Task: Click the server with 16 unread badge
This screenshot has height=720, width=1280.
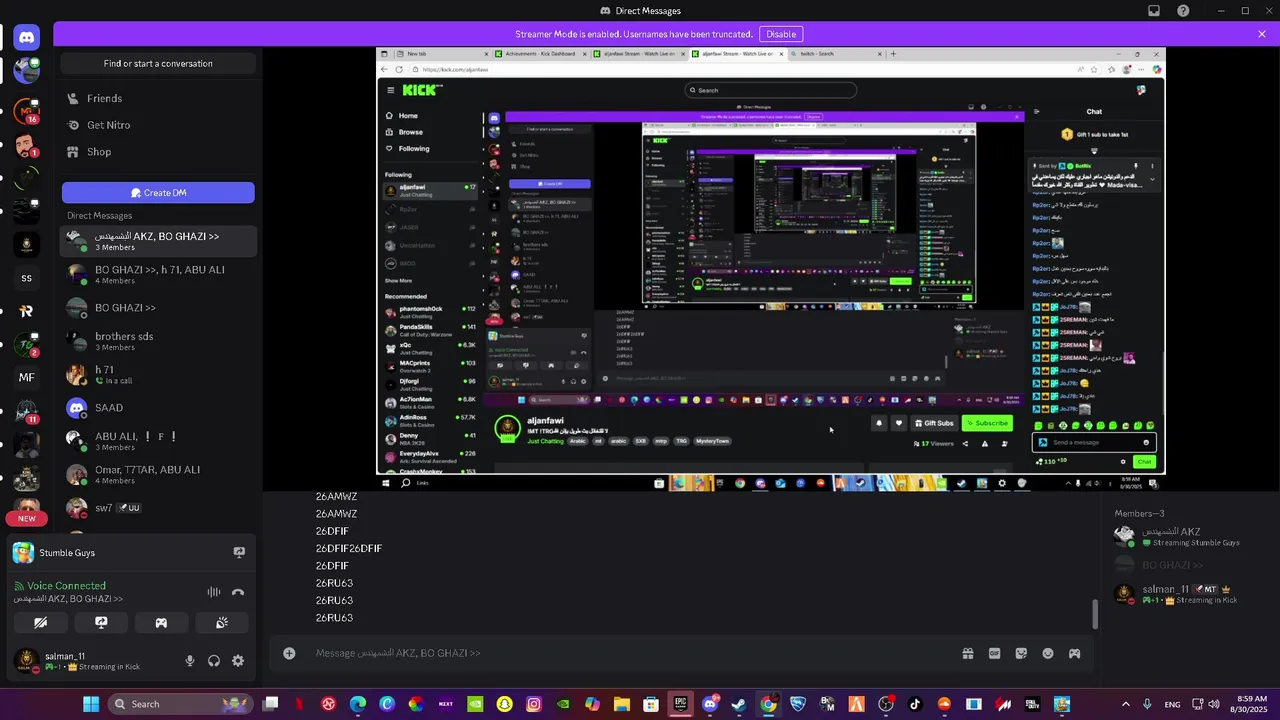Action: click(27, 110)
